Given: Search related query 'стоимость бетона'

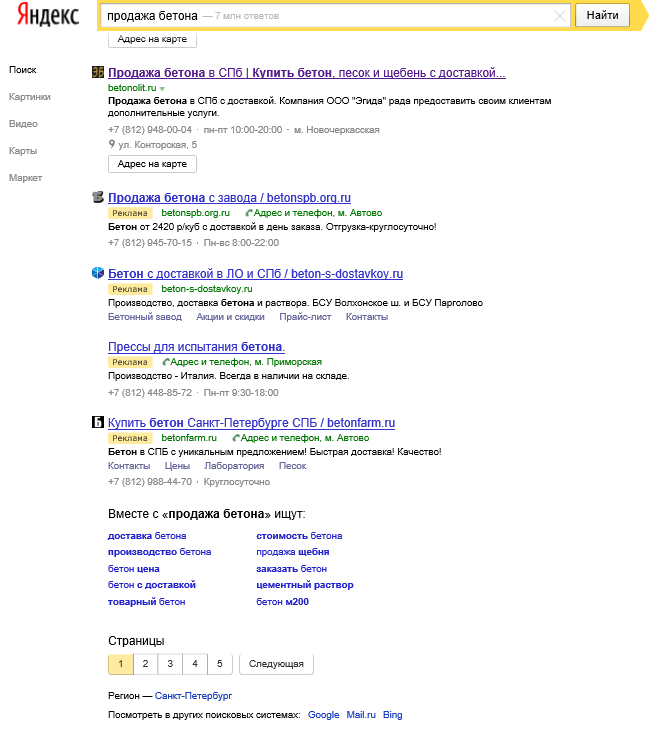Looking at the screenshot, I should pyautogui.click(x=299, y=536).
